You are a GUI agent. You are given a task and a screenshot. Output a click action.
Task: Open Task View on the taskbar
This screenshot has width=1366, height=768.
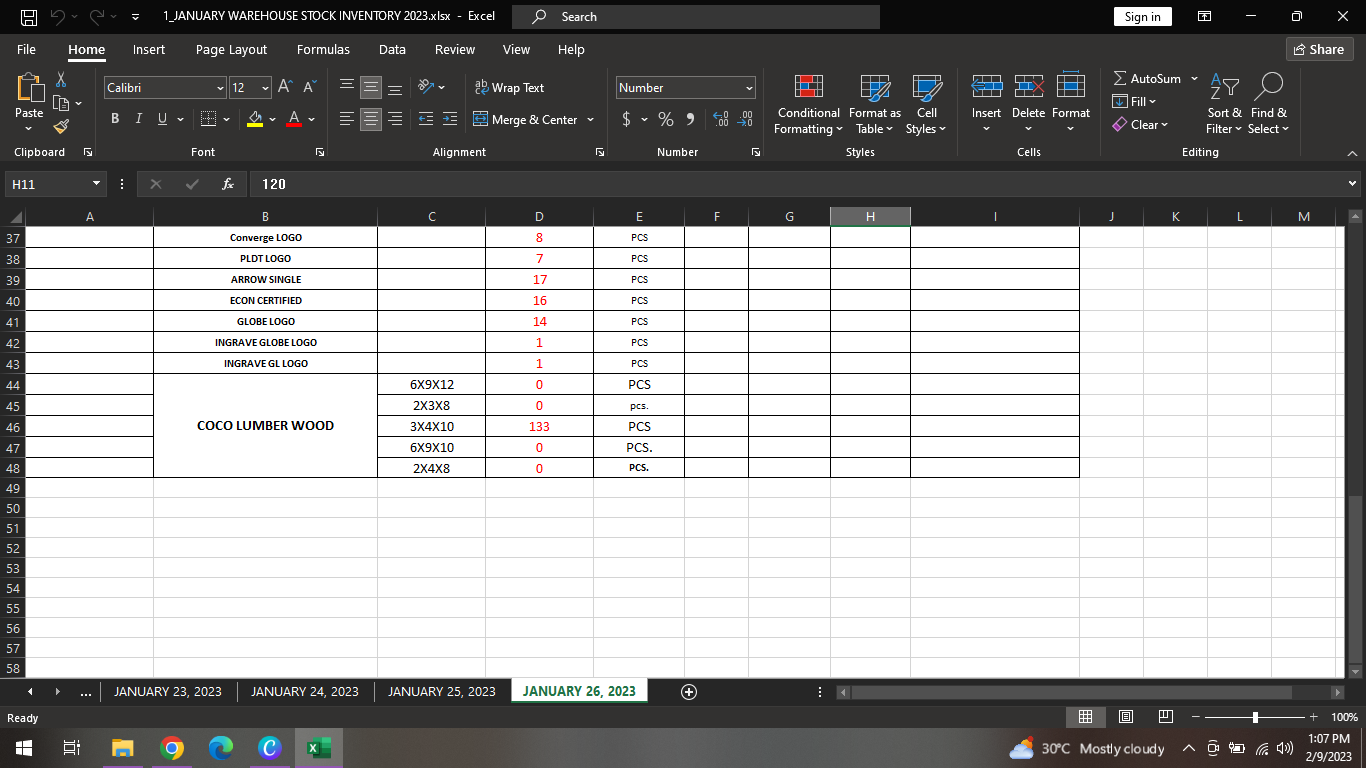tap(72, 747)
